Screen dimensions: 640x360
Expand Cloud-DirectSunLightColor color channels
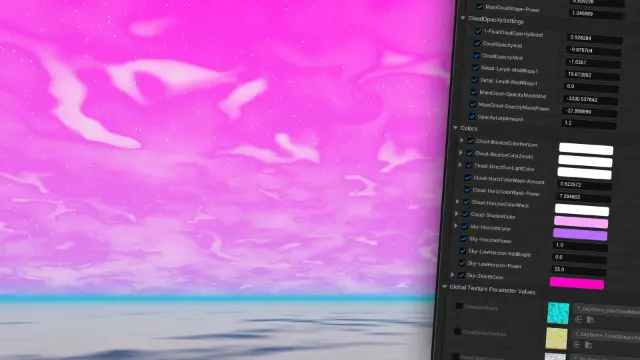[x=460, y=165]
